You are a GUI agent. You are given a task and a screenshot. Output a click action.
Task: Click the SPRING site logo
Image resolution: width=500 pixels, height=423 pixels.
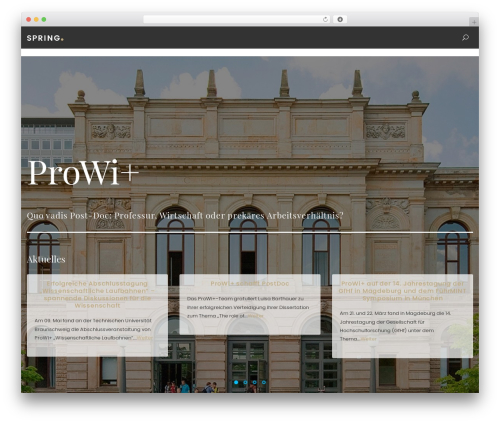point(45,38)
